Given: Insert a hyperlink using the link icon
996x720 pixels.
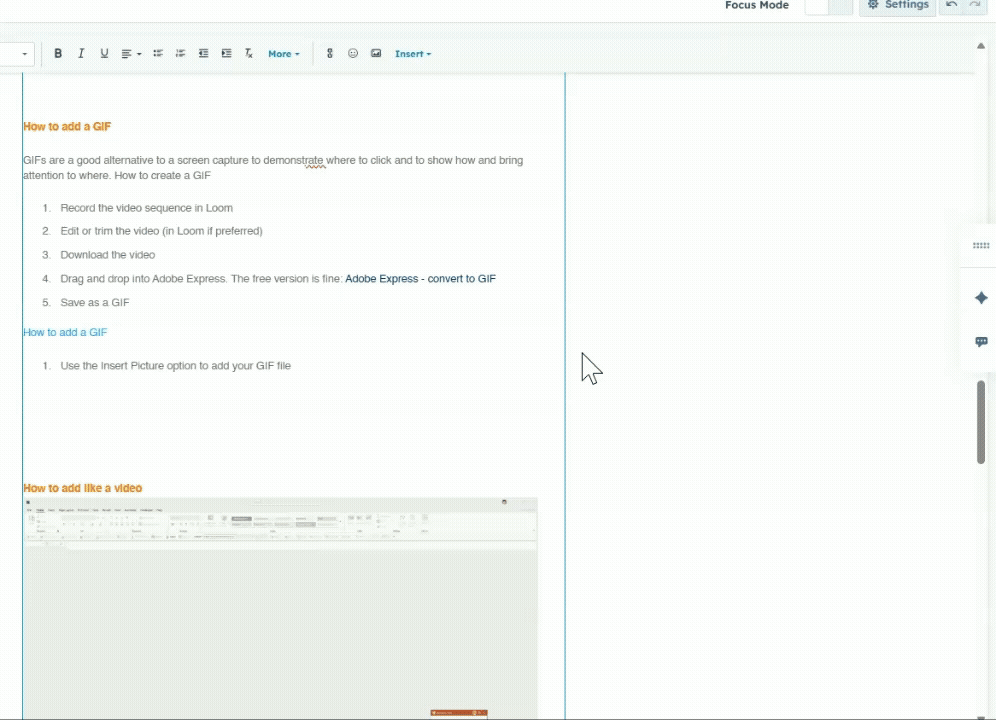Looking at the screenshot, I should tap(330, 53).
